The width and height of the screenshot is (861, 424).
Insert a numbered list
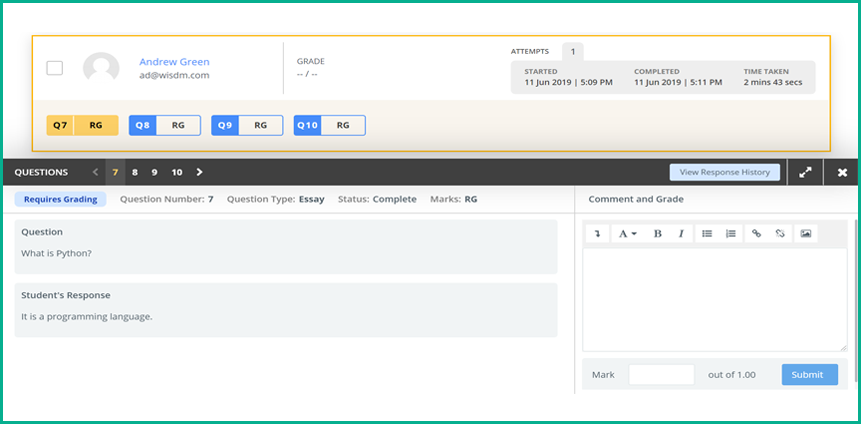[730, 233]
